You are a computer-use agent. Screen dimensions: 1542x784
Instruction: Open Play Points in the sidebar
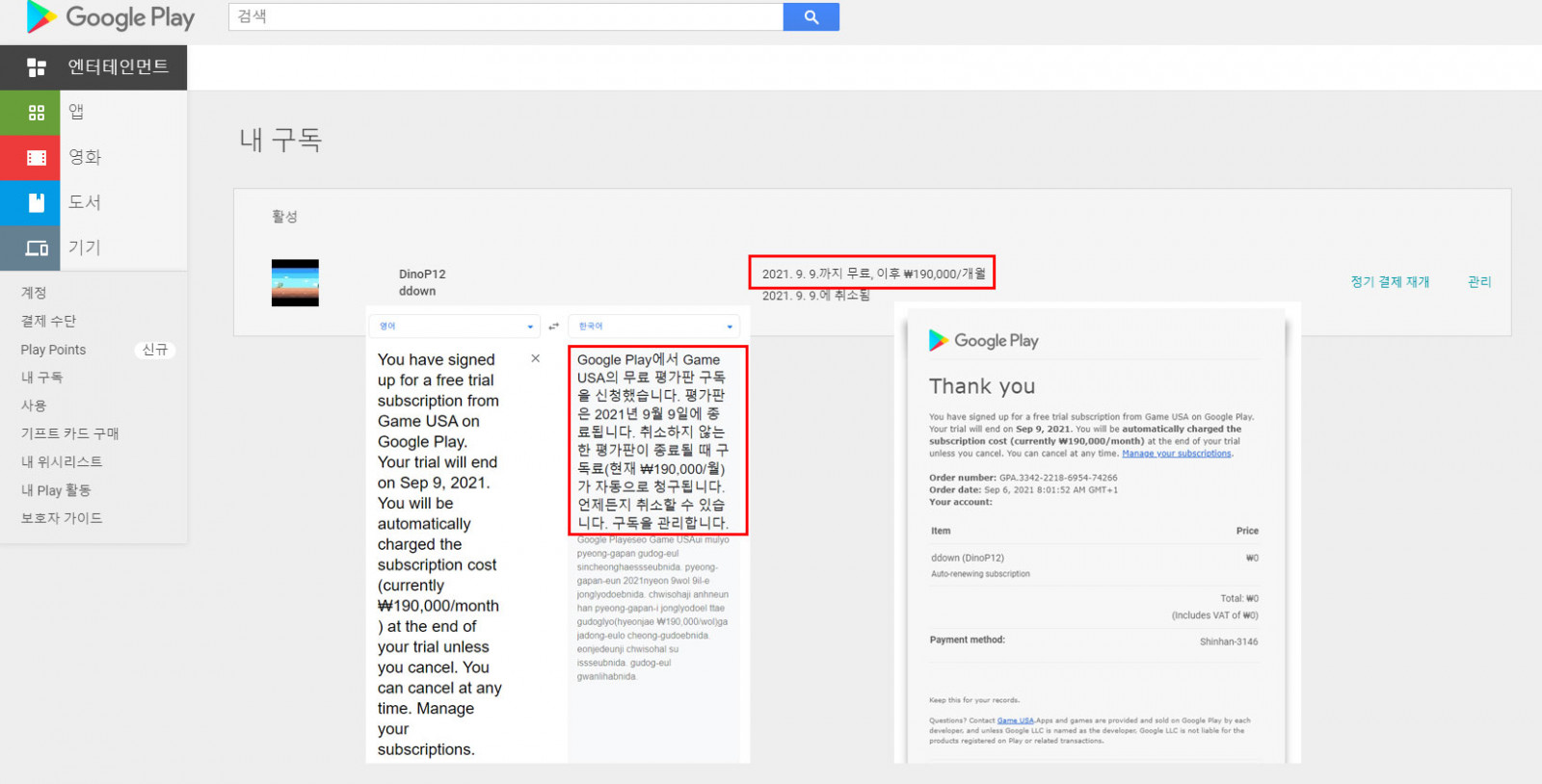pyautogui.click(x=53, y=350)
